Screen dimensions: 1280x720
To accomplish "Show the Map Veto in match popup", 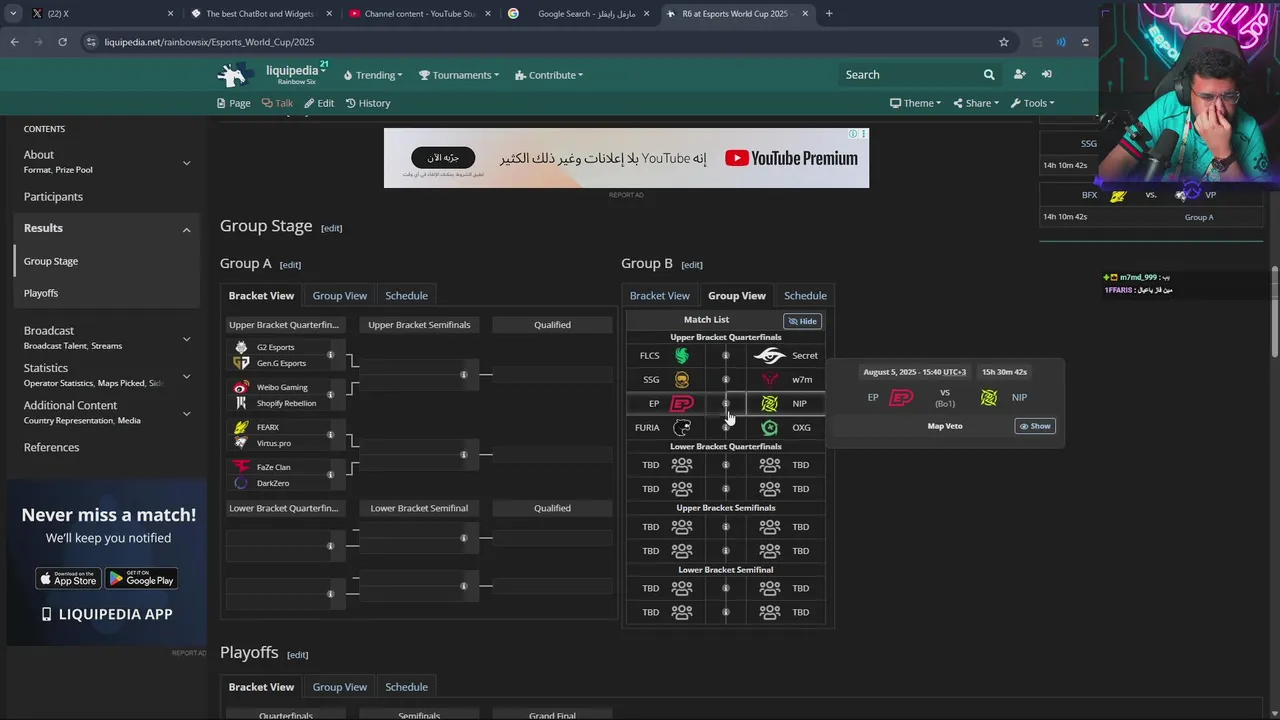I will click(x=1035, y=426).
